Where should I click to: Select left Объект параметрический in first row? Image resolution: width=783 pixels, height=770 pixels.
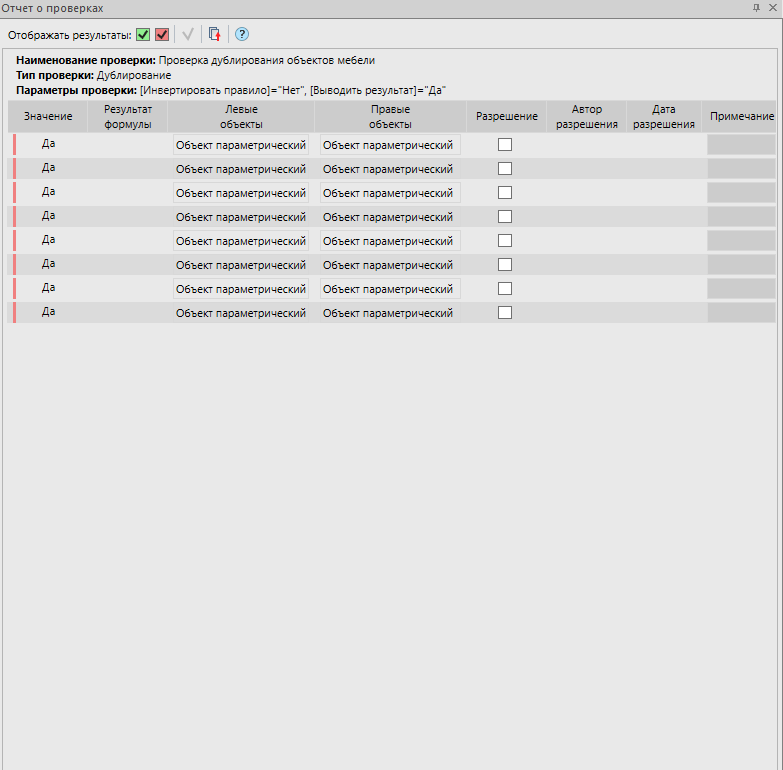241,145
